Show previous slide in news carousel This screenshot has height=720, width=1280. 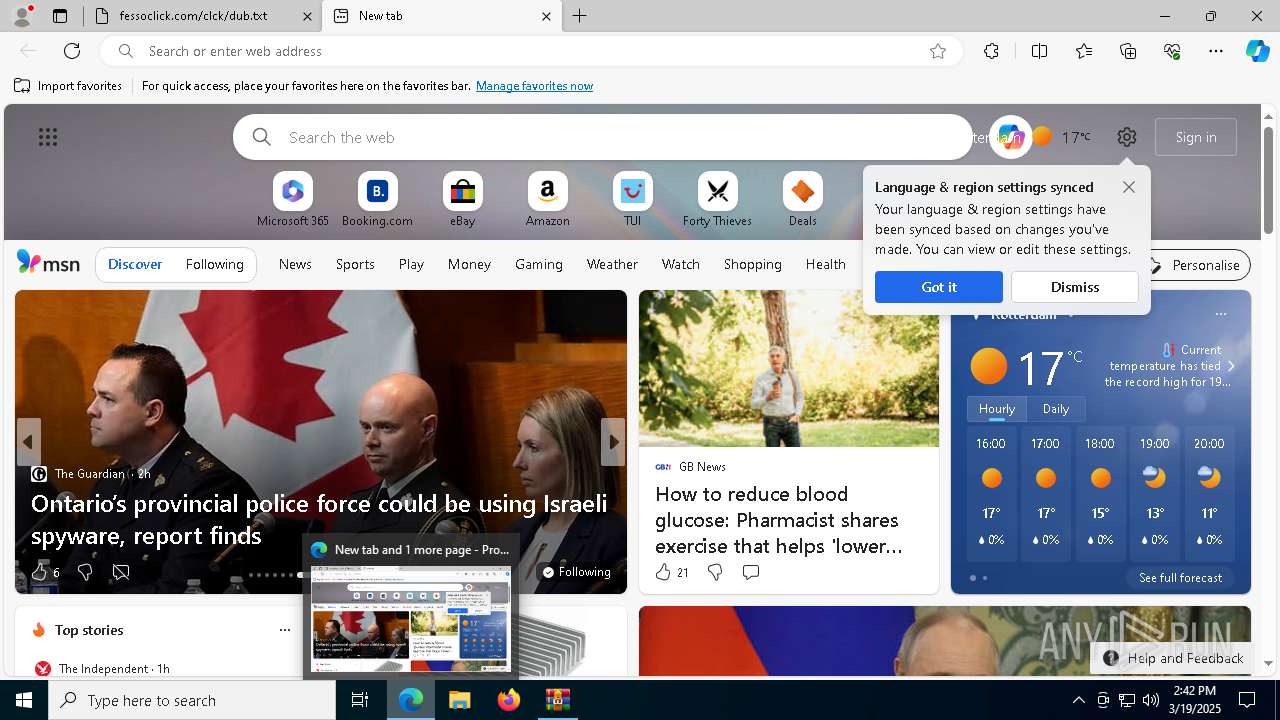click(x=29, y=442)
